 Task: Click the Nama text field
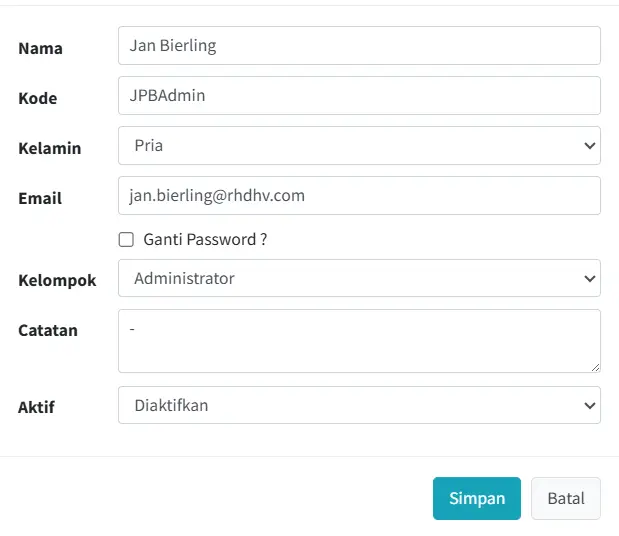(359, 46)
